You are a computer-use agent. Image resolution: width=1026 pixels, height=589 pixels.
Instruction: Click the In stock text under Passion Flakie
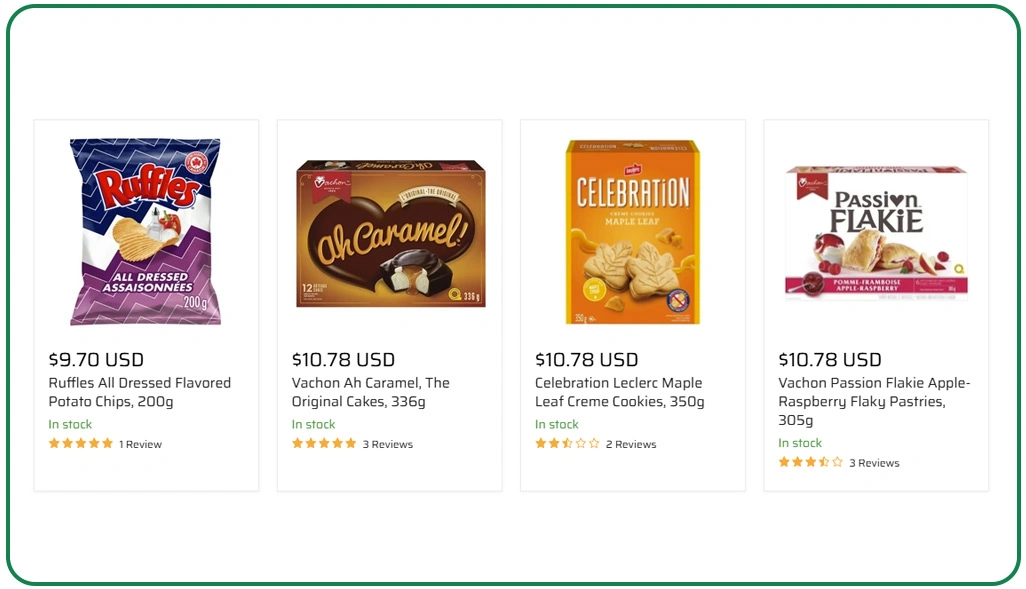800,442
